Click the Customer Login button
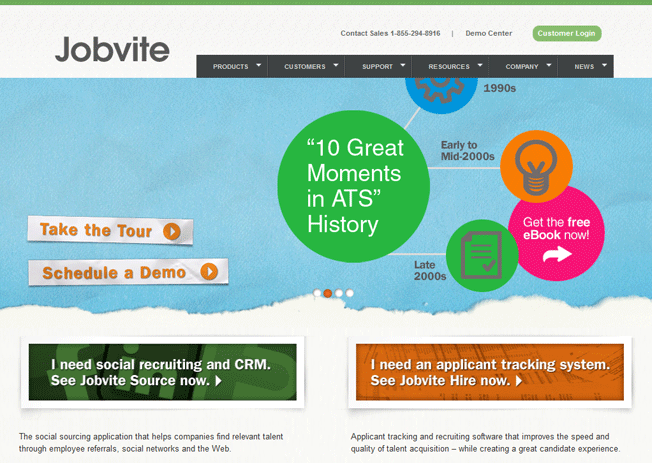 click(x=567, y=33)
